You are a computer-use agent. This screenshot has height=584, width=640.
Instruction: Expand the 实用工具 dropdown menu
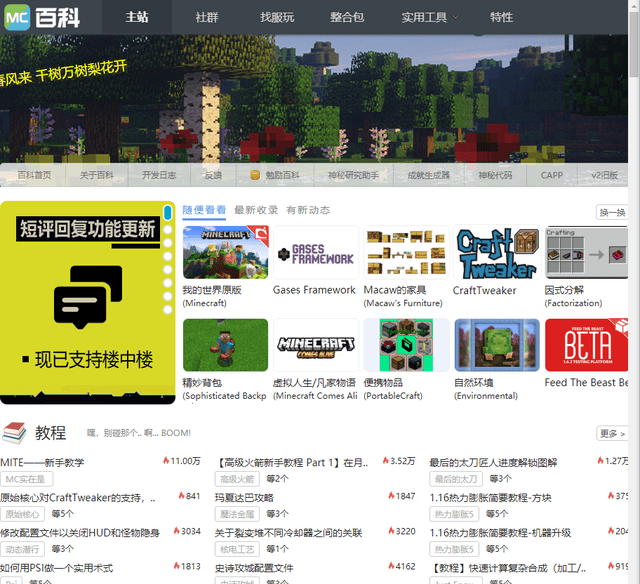pyautogui.click(x=430, y=17)
